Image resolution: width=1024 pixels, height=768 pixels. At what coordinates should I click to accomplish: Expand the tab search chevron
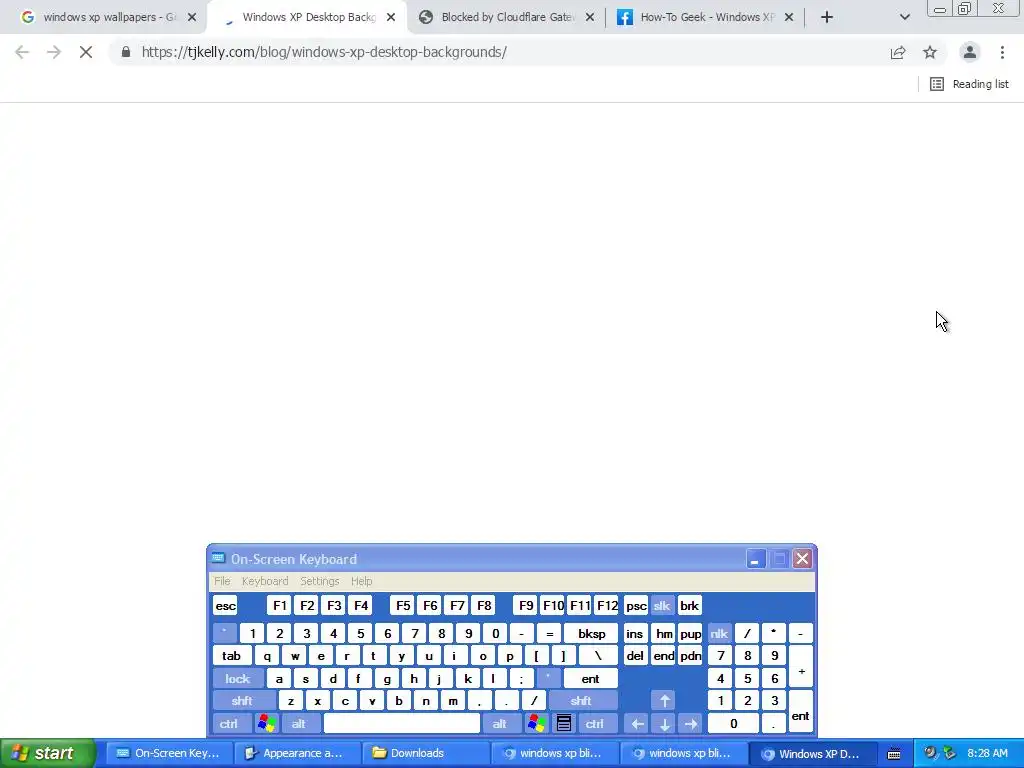tap(904, 18)
